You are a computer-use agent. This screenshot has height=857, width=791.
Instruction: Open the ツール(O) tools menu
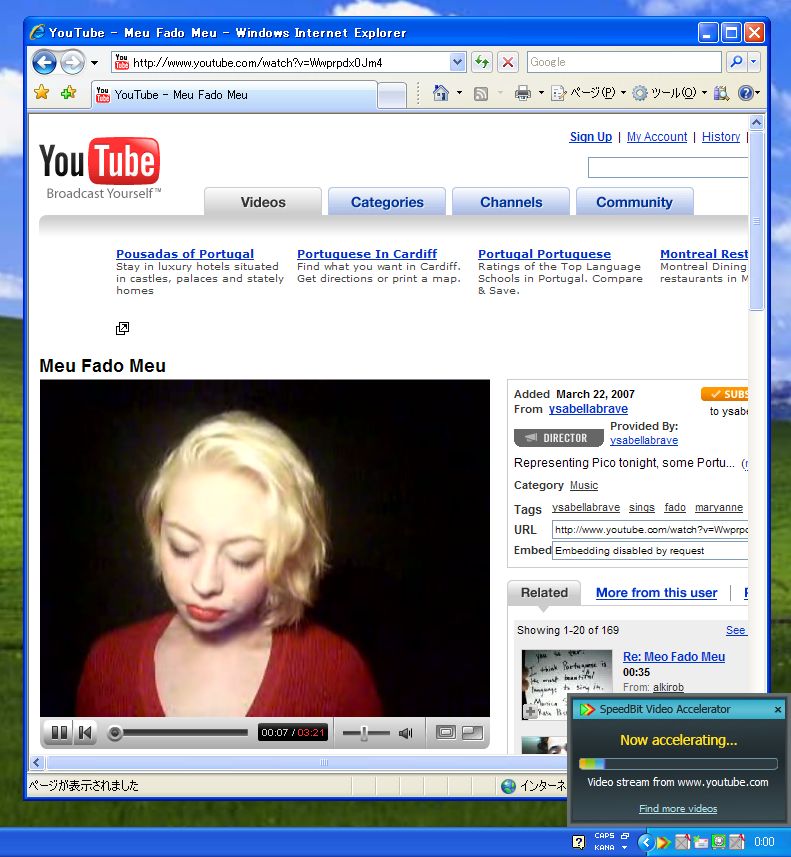tap(670, 93)
